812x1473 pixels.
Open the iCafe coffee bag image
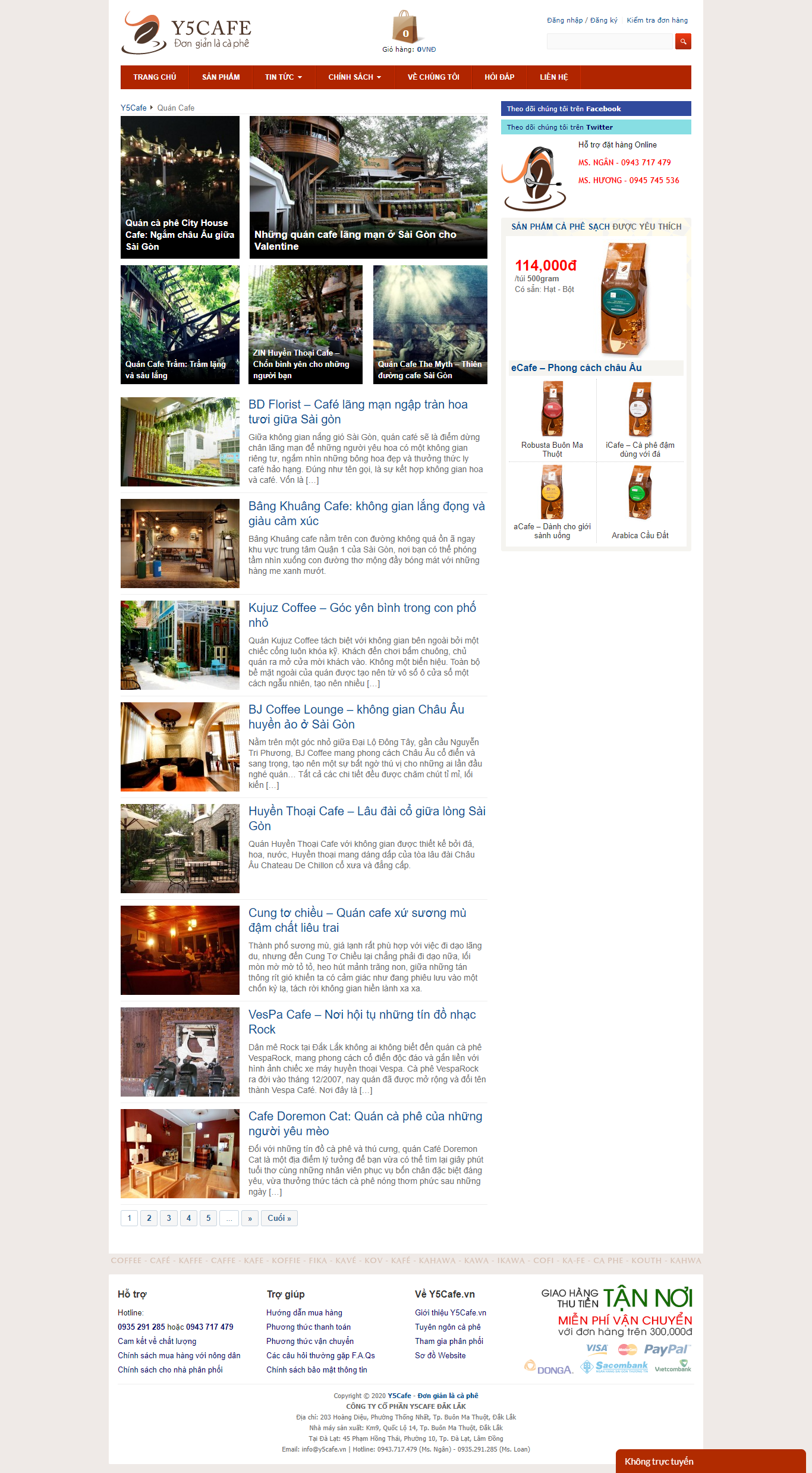click(x=640, y=409)
